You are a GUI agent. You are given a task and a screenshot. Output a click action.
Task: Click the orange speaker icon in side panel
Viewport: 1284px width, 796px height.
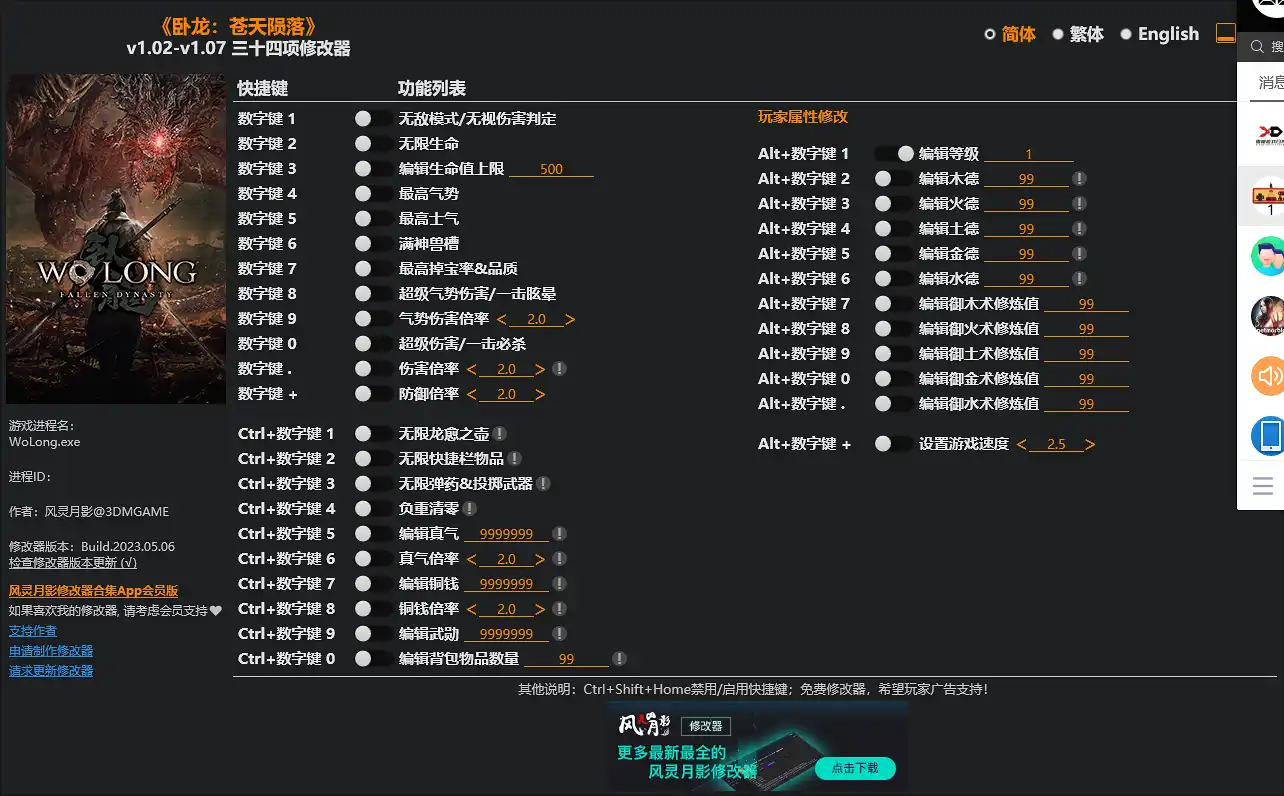click(x=1268, y=376)
